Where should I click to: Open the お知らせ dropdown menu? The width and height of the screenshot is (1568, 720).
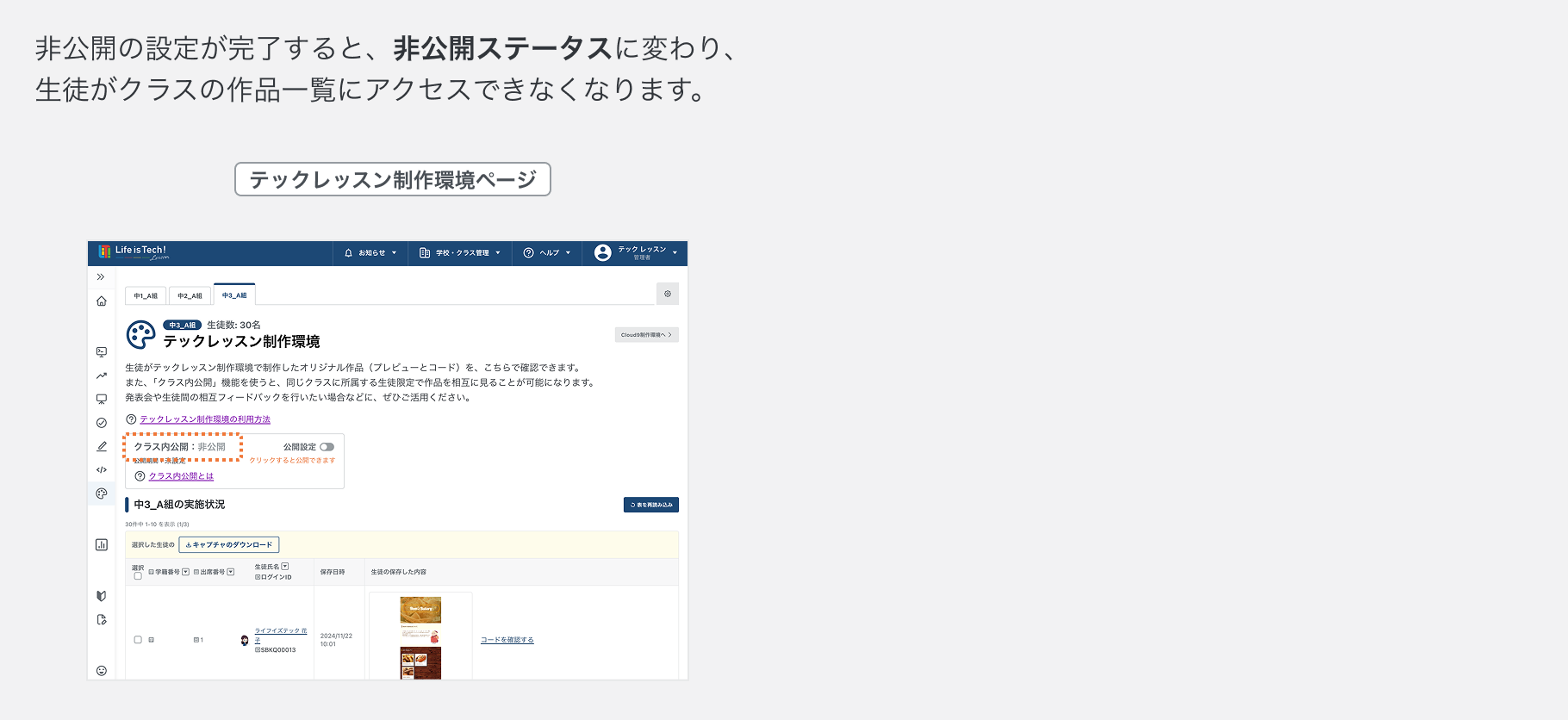pyautogui.click(x=370, y=253)
